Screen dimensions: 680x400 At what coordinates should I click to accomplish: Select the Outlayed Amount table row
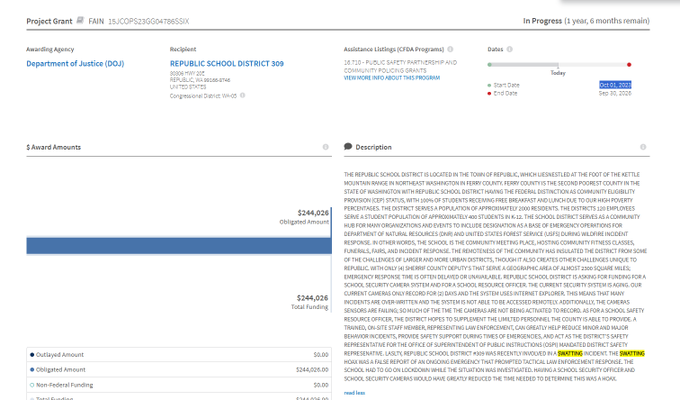point(178,354)
